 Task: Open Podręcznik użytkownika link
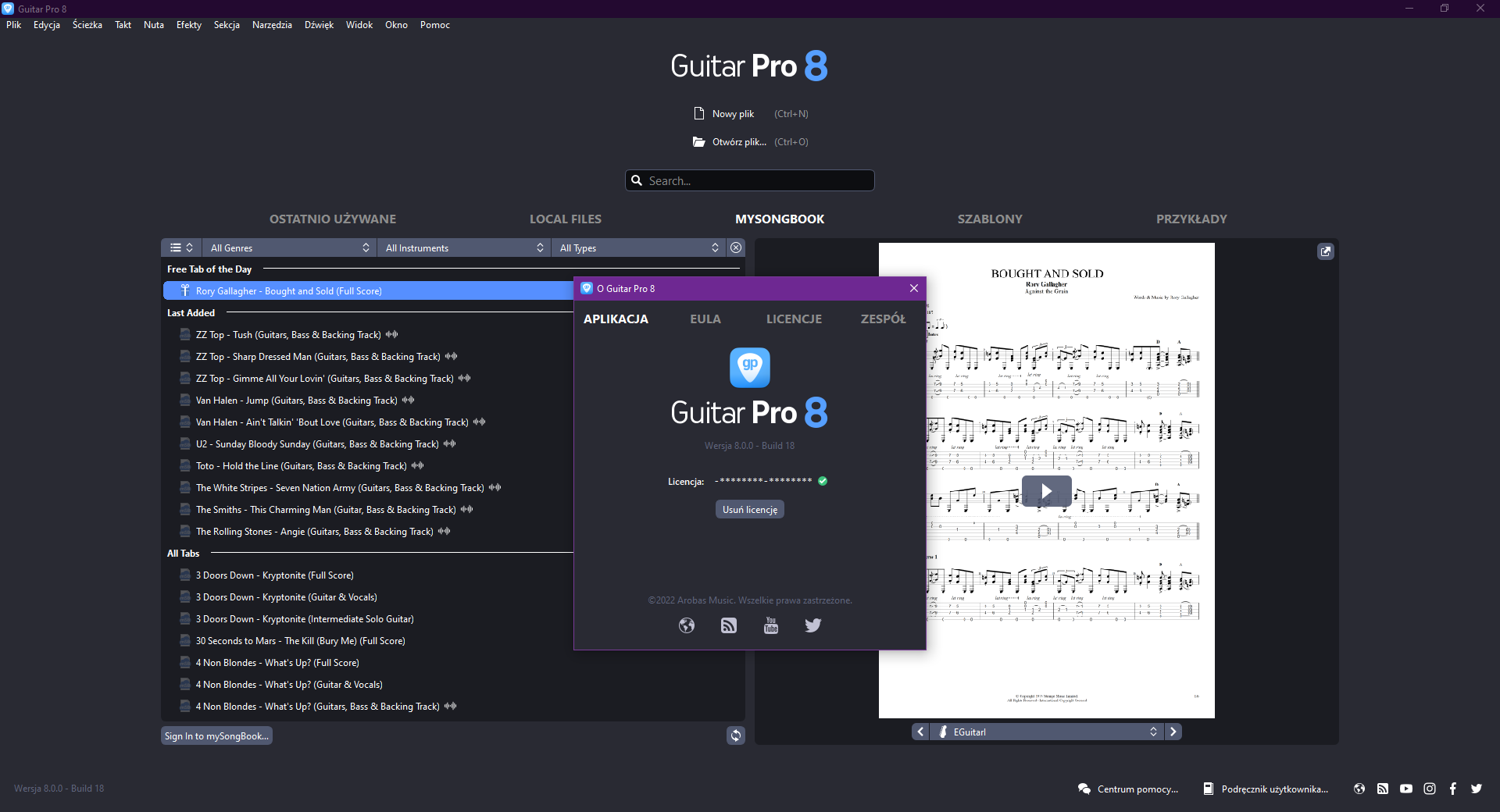pos(1275,789)
